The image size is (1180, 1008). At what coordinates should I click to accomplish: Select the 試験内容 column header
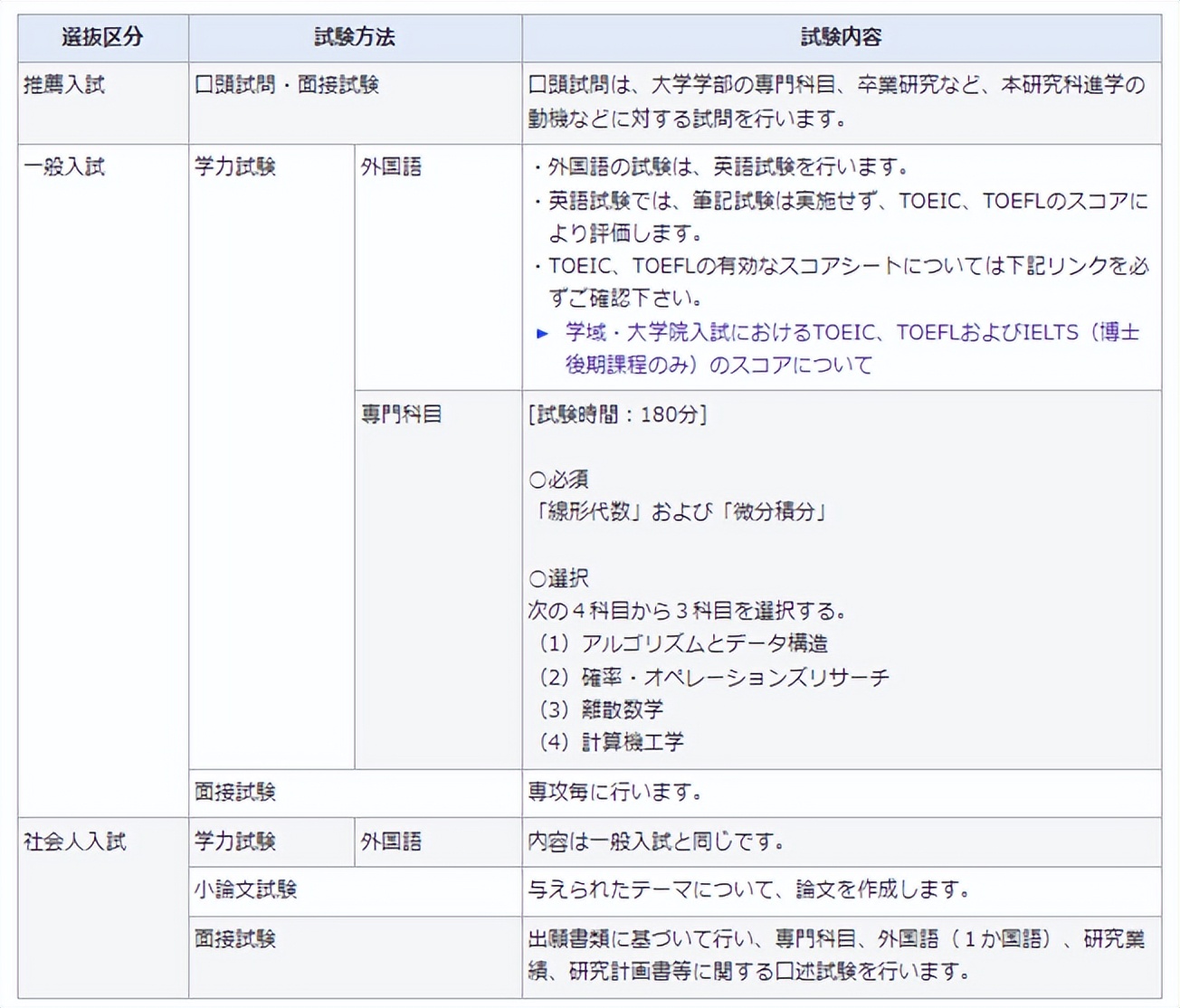click(x=840, y=38)
